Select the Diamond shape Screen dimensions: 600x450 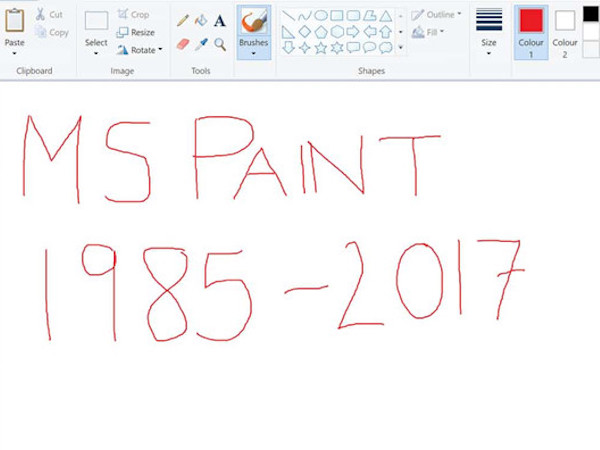point(305,31)
